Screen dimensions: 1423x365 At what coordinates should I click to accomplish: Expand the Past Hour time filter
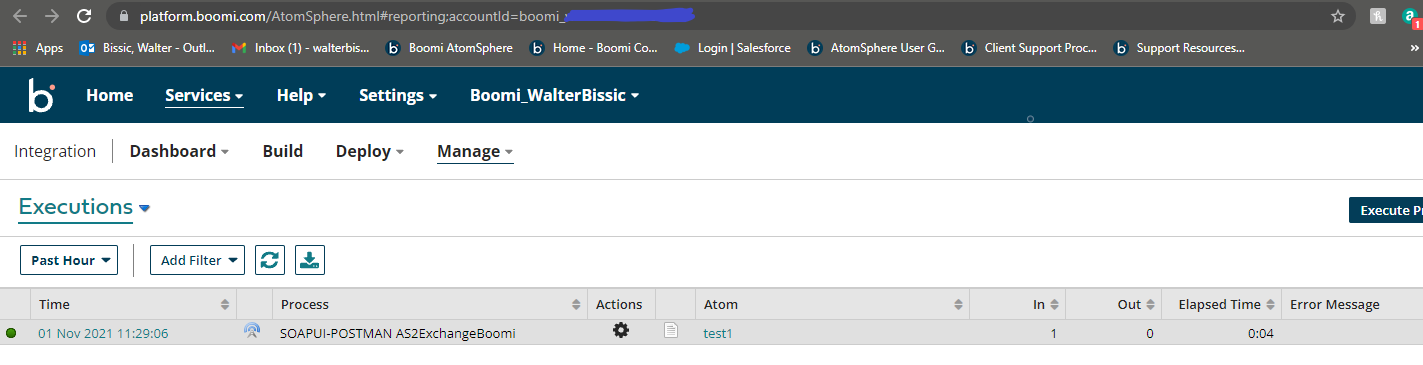69,260
